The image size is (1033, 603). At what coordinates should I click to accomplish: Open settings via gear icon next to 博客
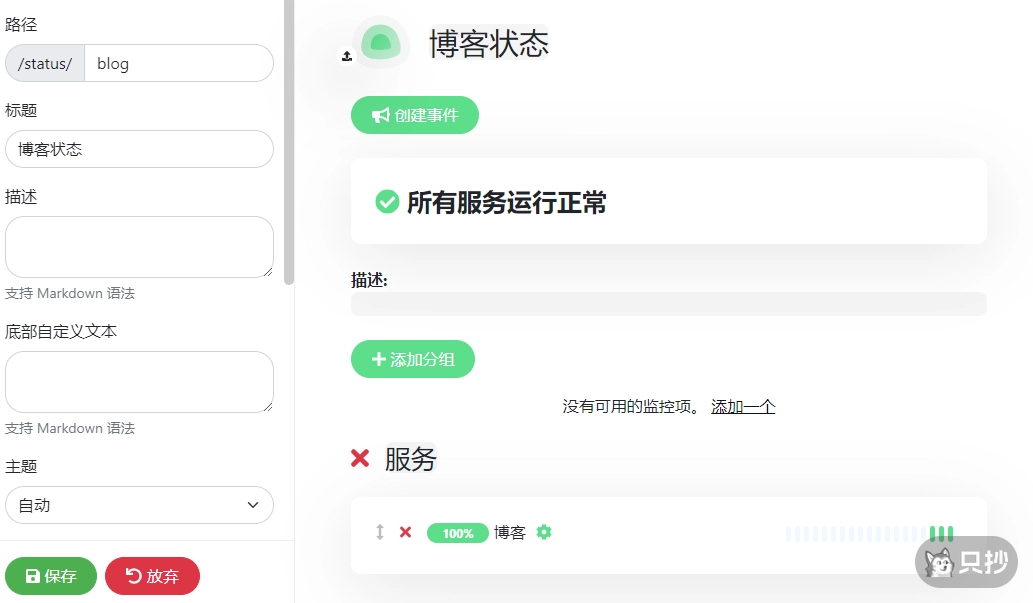(543, 533)
